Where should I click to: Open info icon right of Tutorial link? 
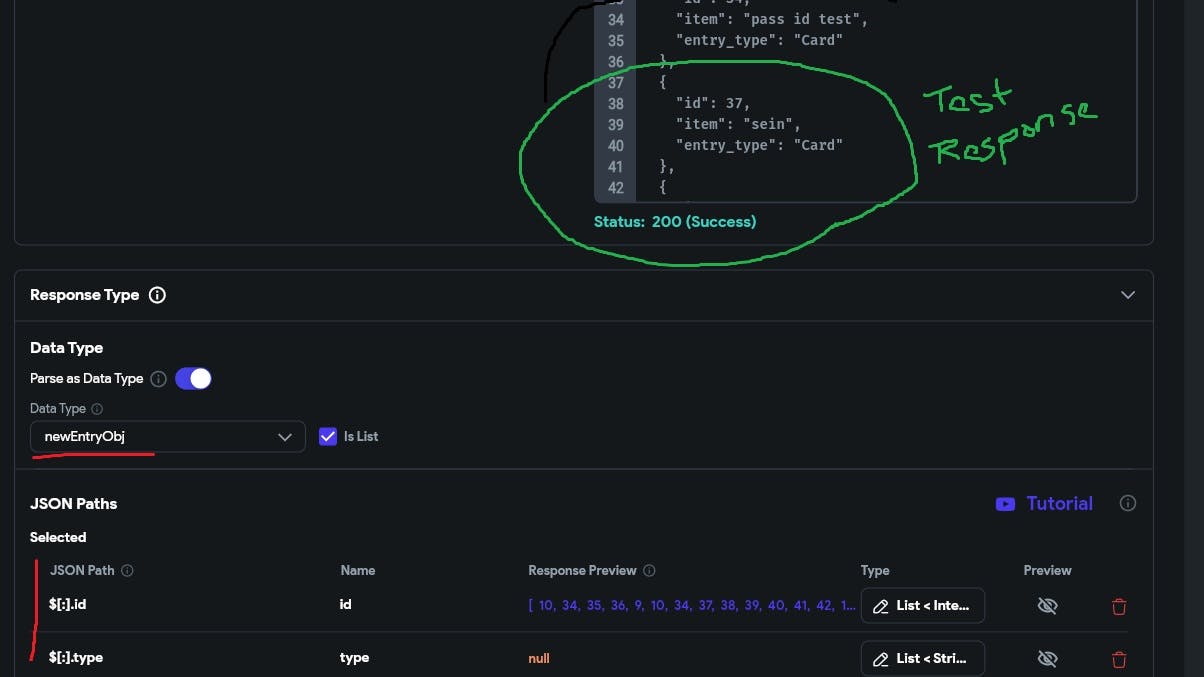tap(1127, 504)
